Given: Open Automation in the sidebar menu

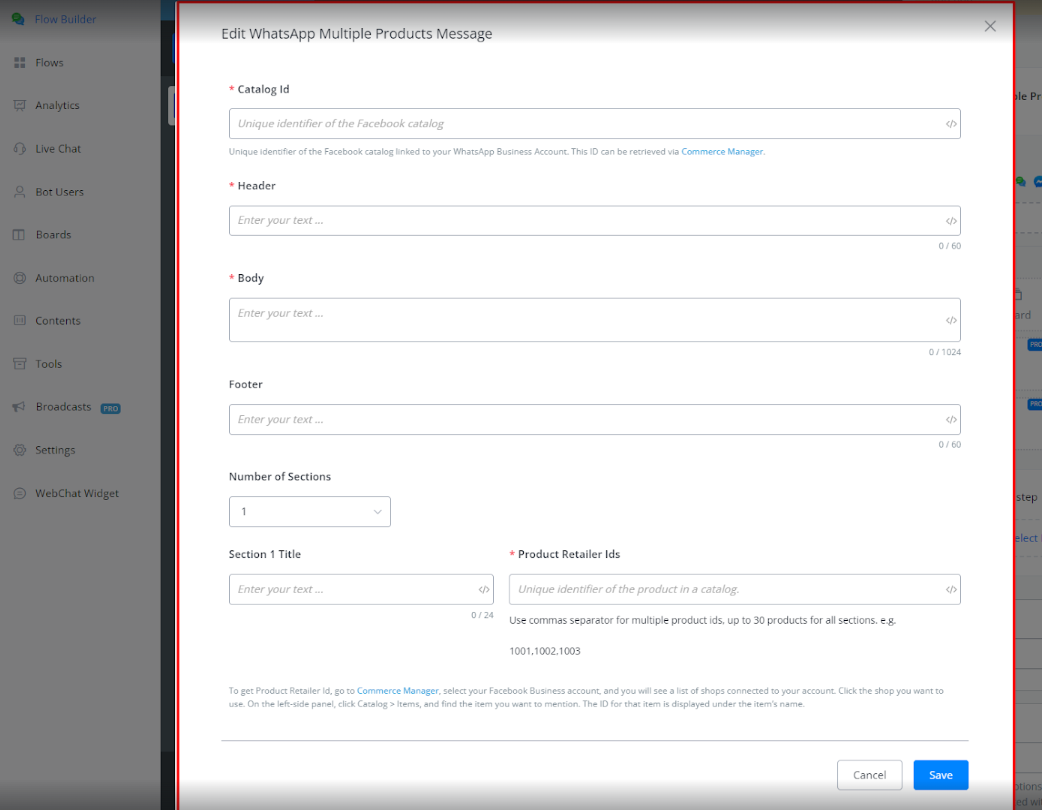Looking at the screenshot, I should [x=64, y=278].
